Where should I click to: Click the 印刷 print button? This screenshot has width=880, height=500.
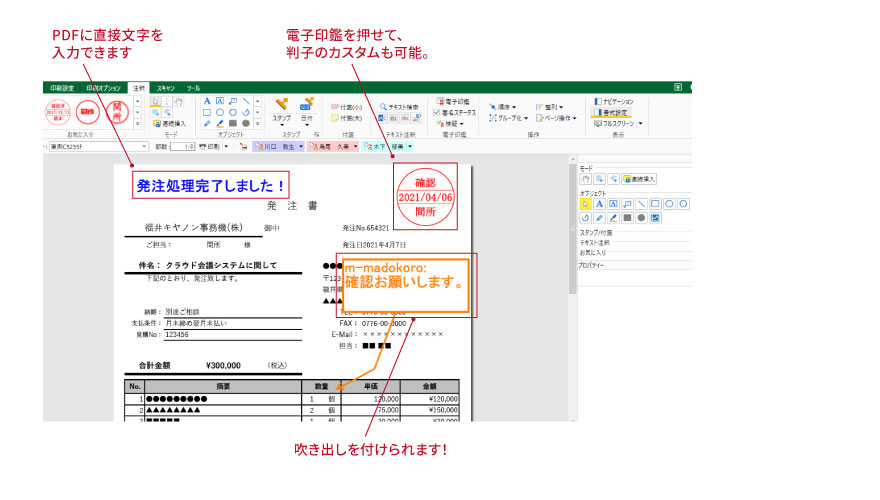pos(210,146)
